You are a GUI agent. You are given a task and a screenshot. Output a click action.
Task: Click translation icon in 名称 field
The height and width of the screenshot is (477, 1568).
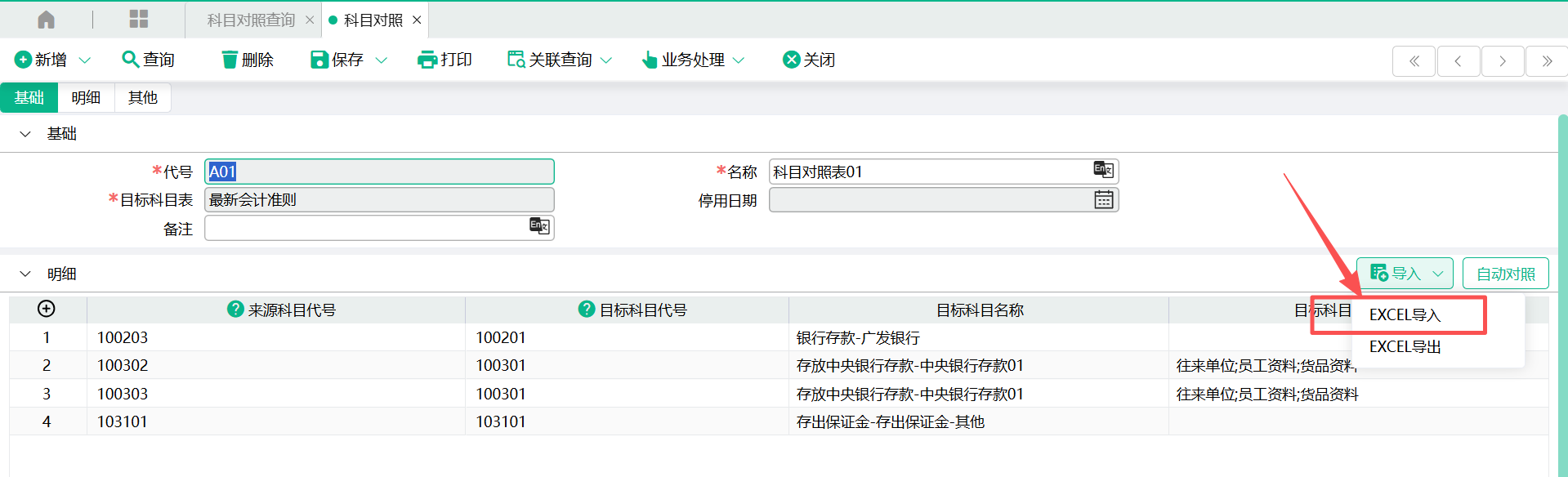(1103, 170)
